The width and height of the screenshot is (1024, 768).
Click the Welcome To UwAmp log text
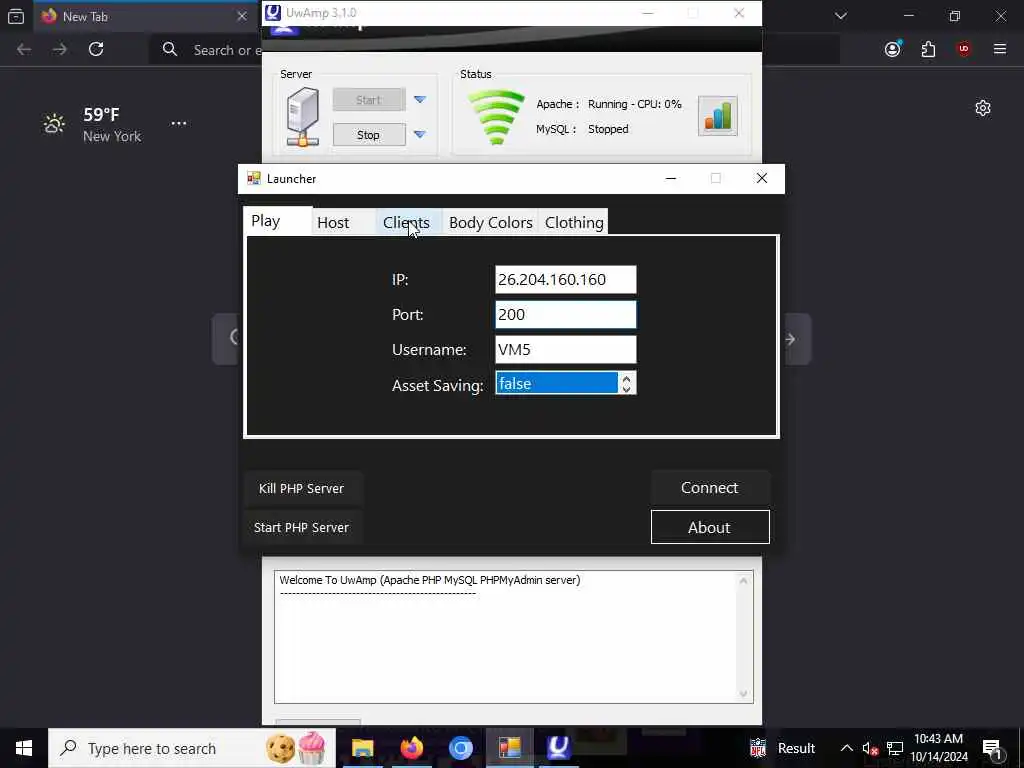430,580
